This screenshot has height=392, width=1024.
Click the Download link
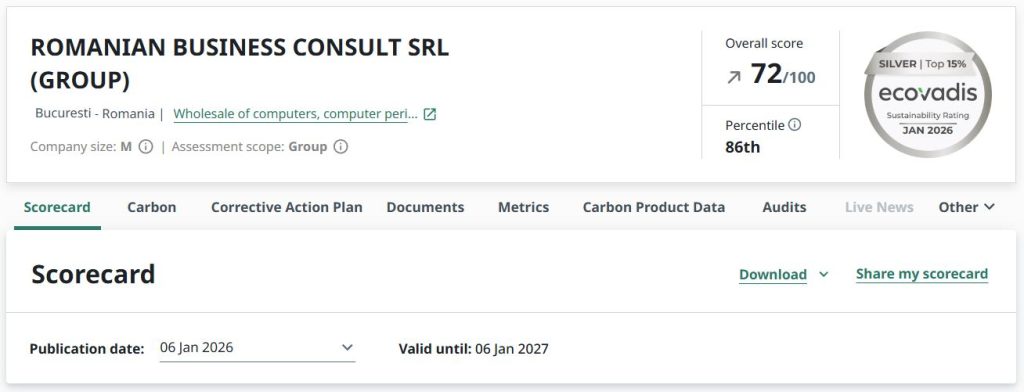coord(773,274)
